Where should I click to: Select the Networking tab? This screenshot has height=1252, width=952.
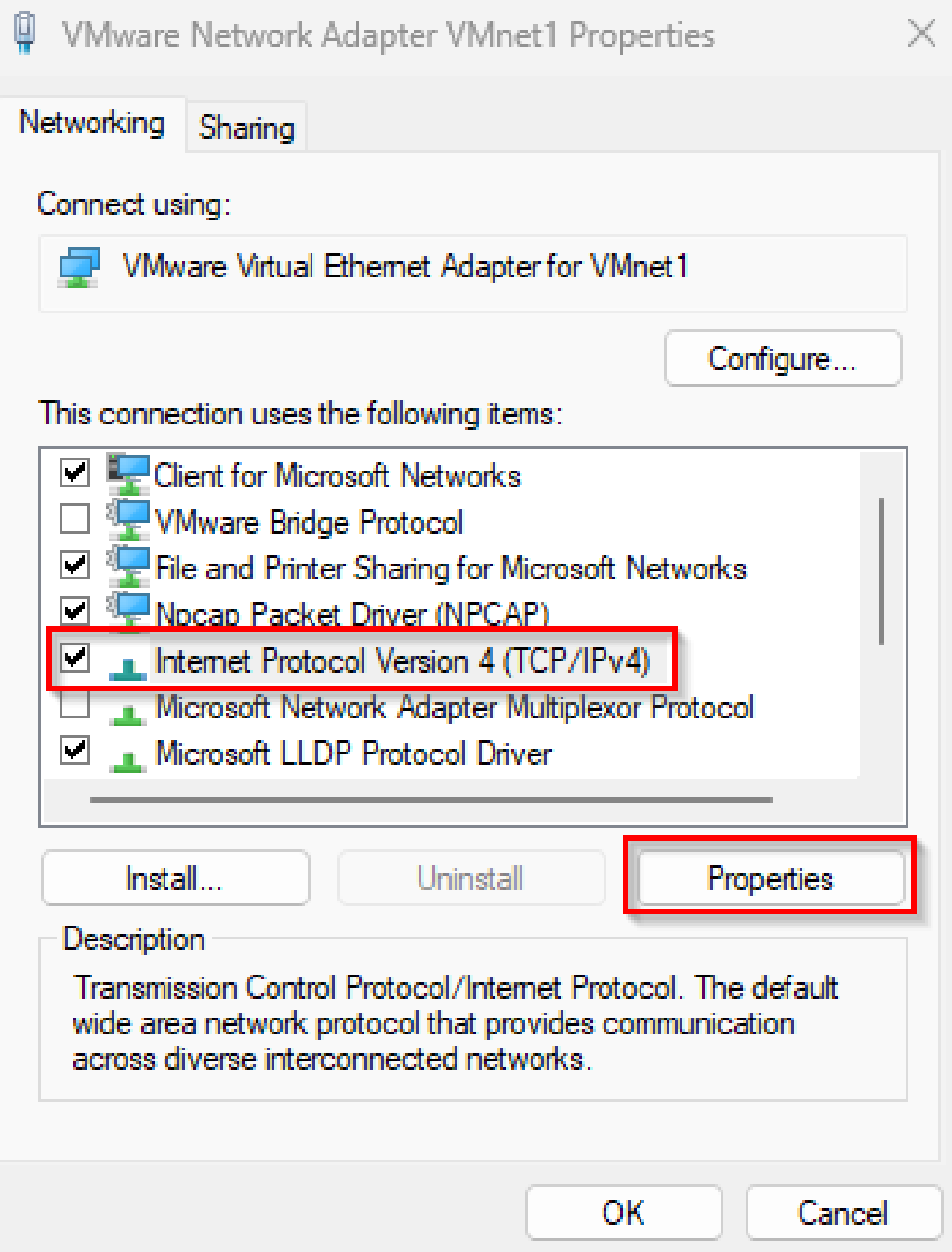pyautogui.click(x=92, y=122)
